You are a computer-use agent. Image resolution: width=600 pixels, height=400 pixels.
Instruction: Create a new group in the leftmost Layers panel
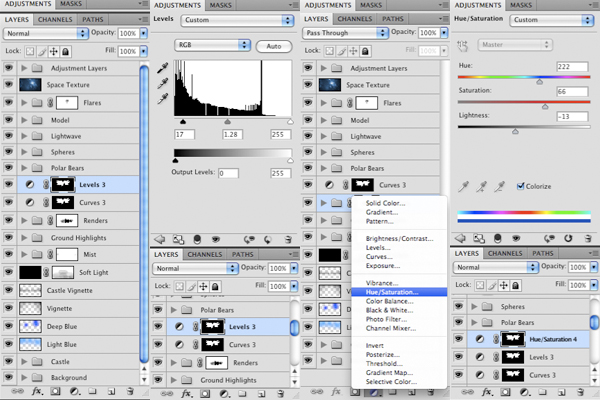[x=92, y=391]
